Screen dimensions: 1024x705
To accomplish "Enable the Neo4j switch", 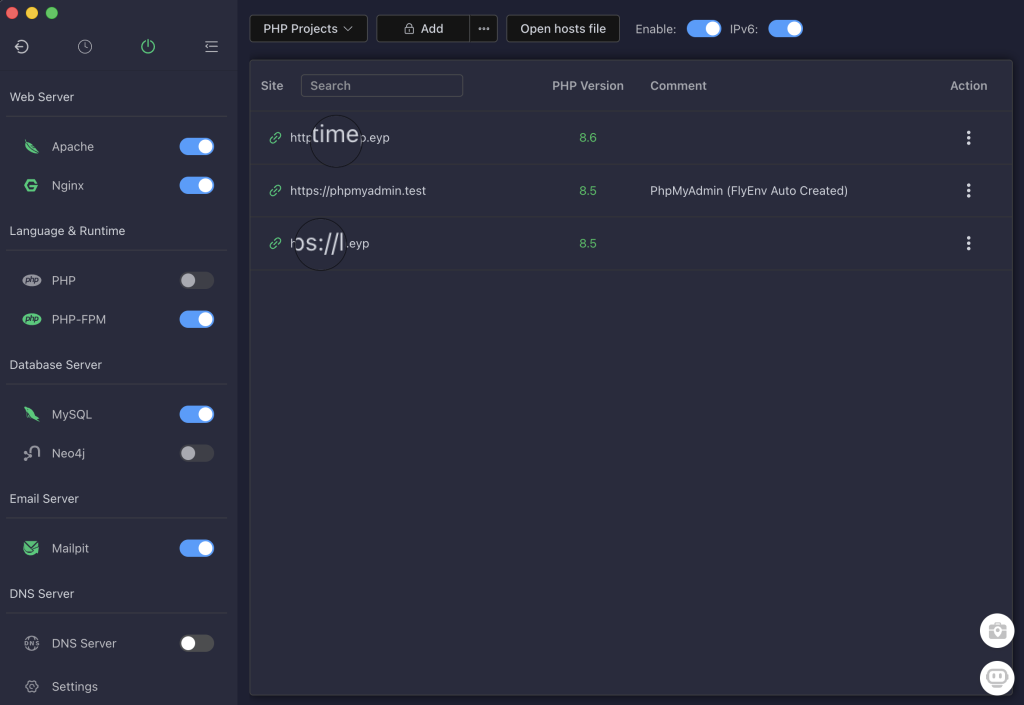I will [197, 453].
